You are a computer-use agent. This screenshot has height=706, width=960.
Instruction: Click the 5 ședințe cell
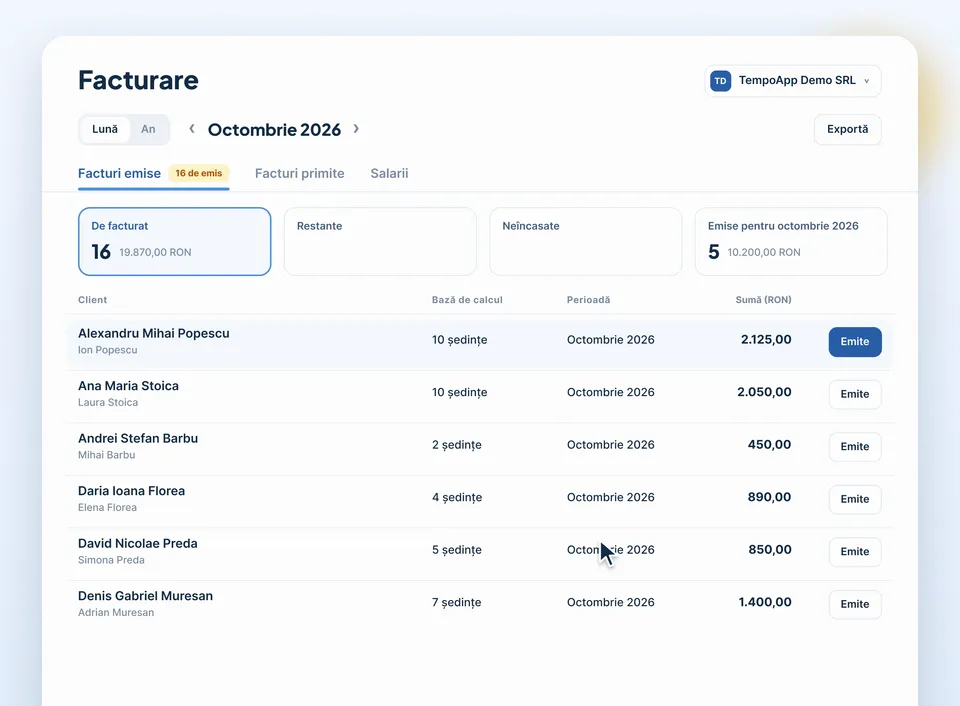457,550
